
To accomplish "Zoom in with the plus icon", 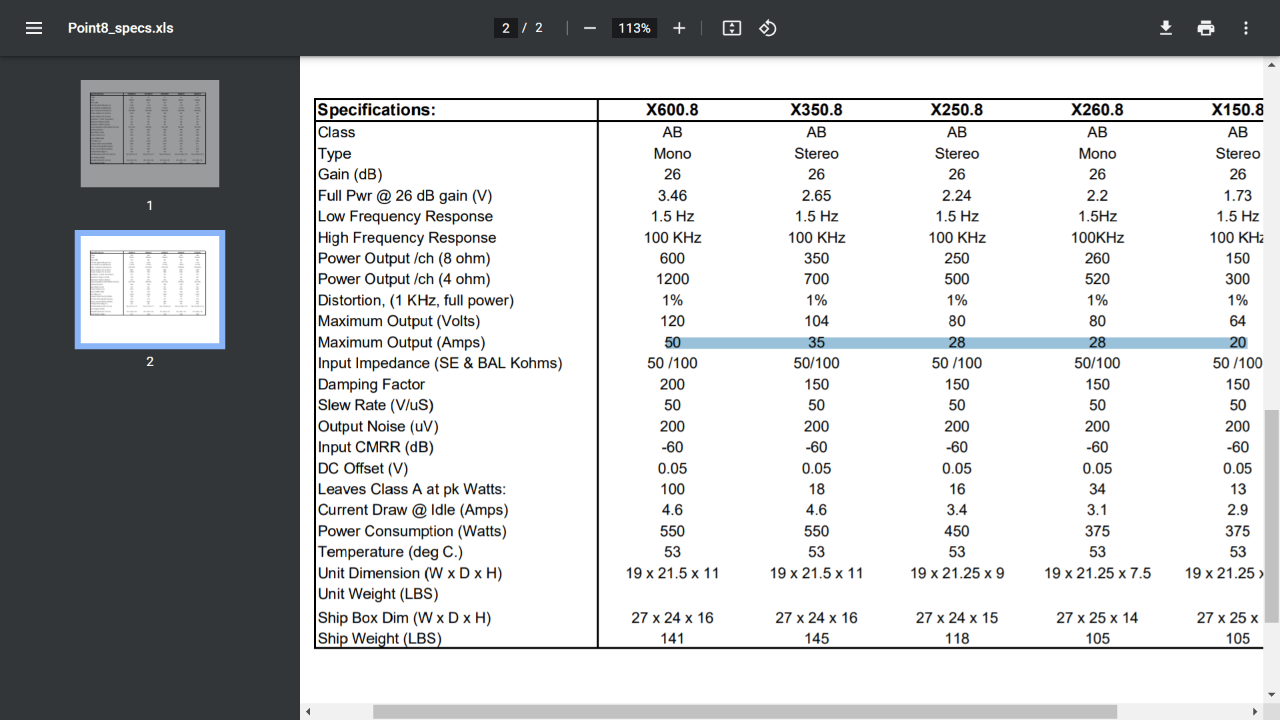I will [679, 28].
